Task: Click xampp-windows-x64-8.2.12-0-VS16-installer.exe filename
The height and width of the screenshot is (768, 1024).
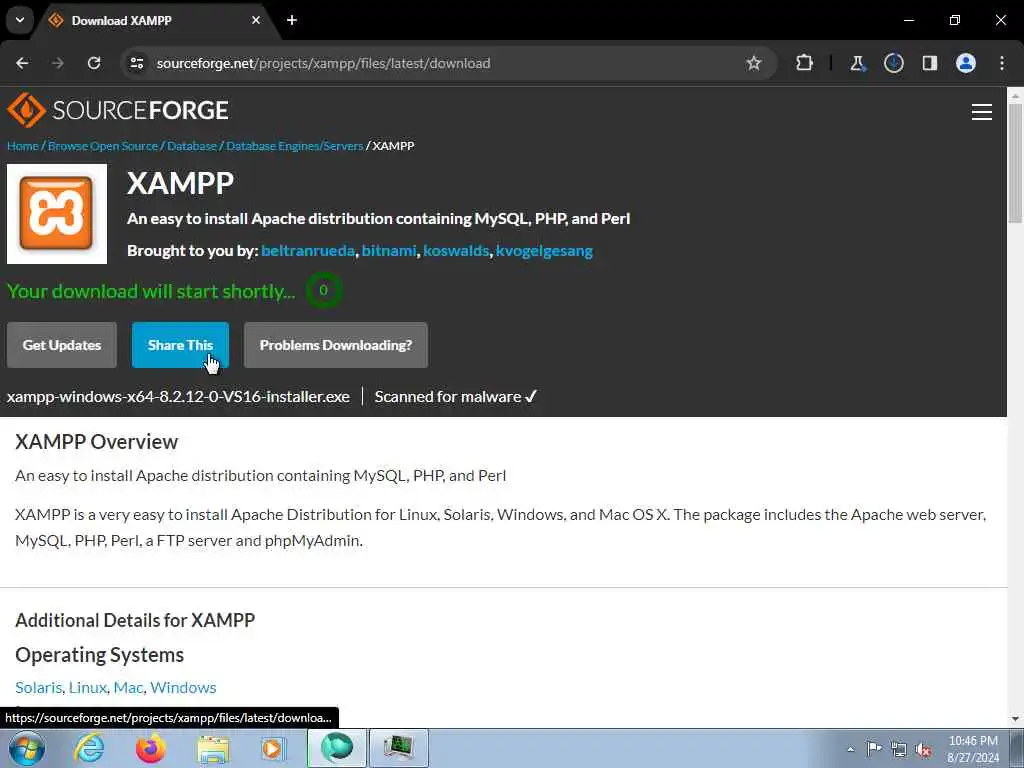Action: coord(178,396)
